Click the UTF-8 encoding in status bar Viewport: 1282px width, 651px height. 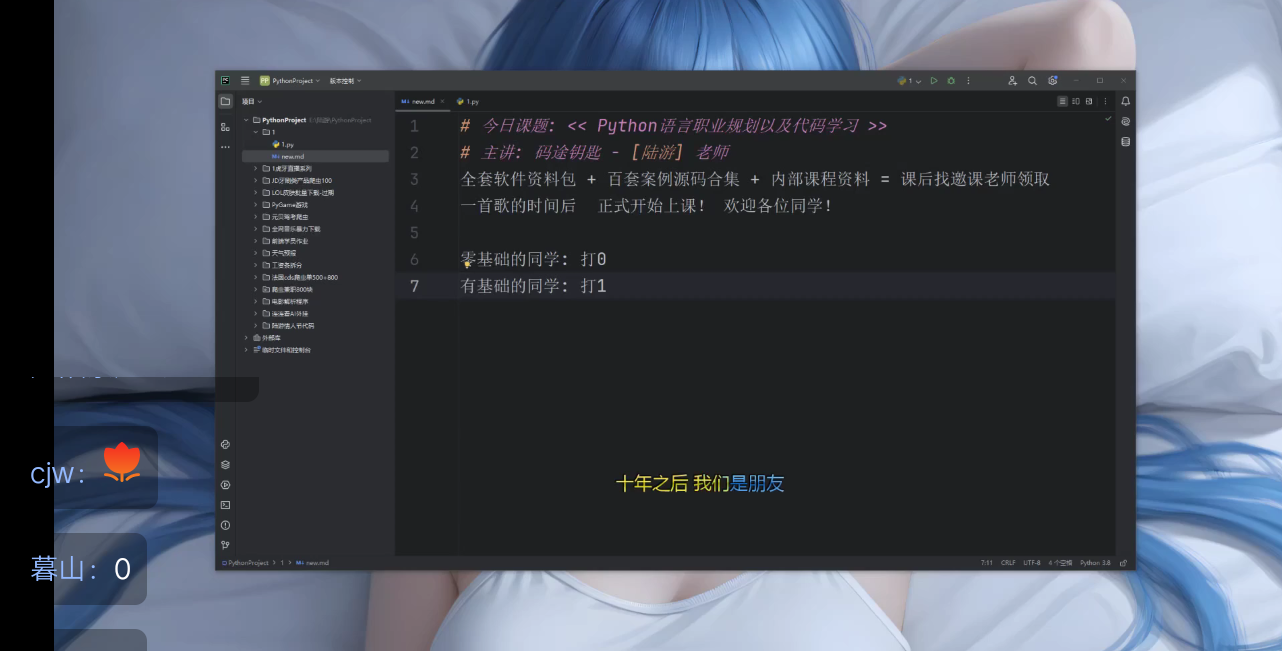pyautogui.click(x=1032, y=563)
